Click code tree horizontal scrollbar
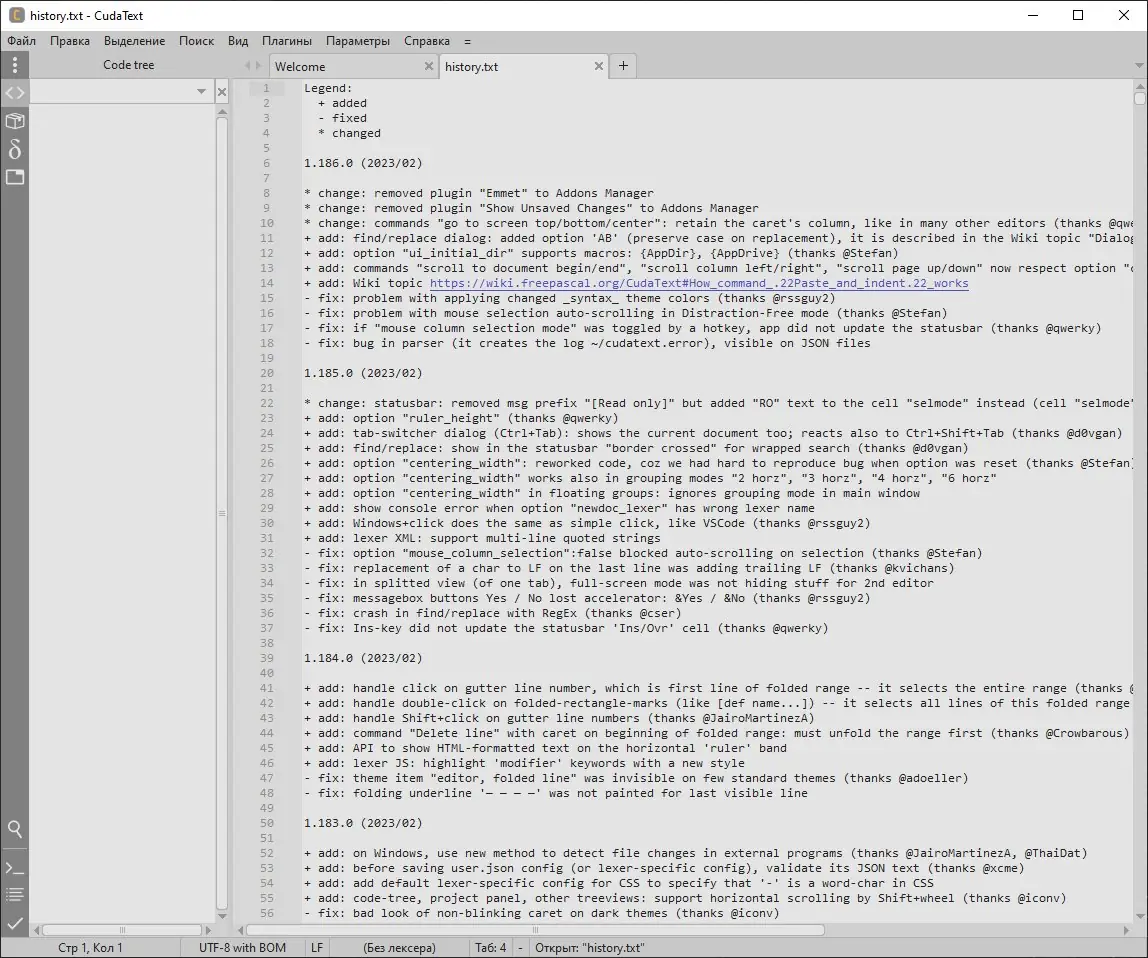 pyautogui.click(x=122, y=930)
